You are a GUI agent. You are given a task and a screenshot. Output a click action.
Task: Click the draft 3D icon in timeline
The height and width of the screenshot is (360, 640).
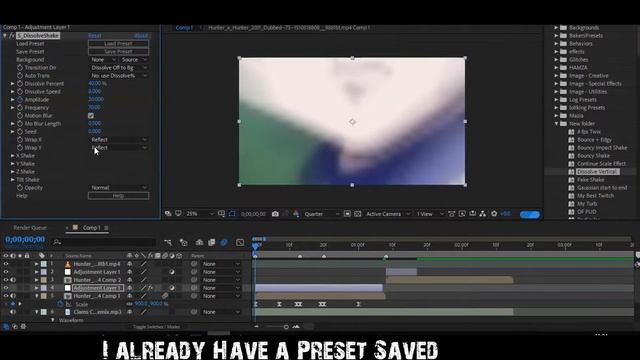point(183,242)
